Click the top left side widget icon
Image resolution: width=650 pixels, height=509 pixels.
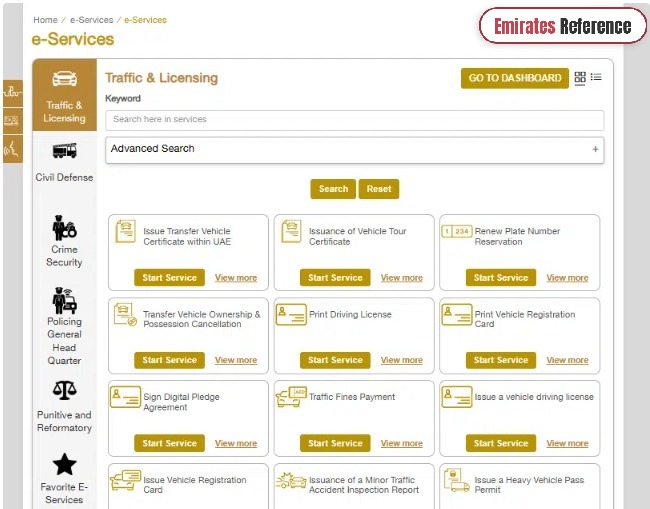pos(13,92)
